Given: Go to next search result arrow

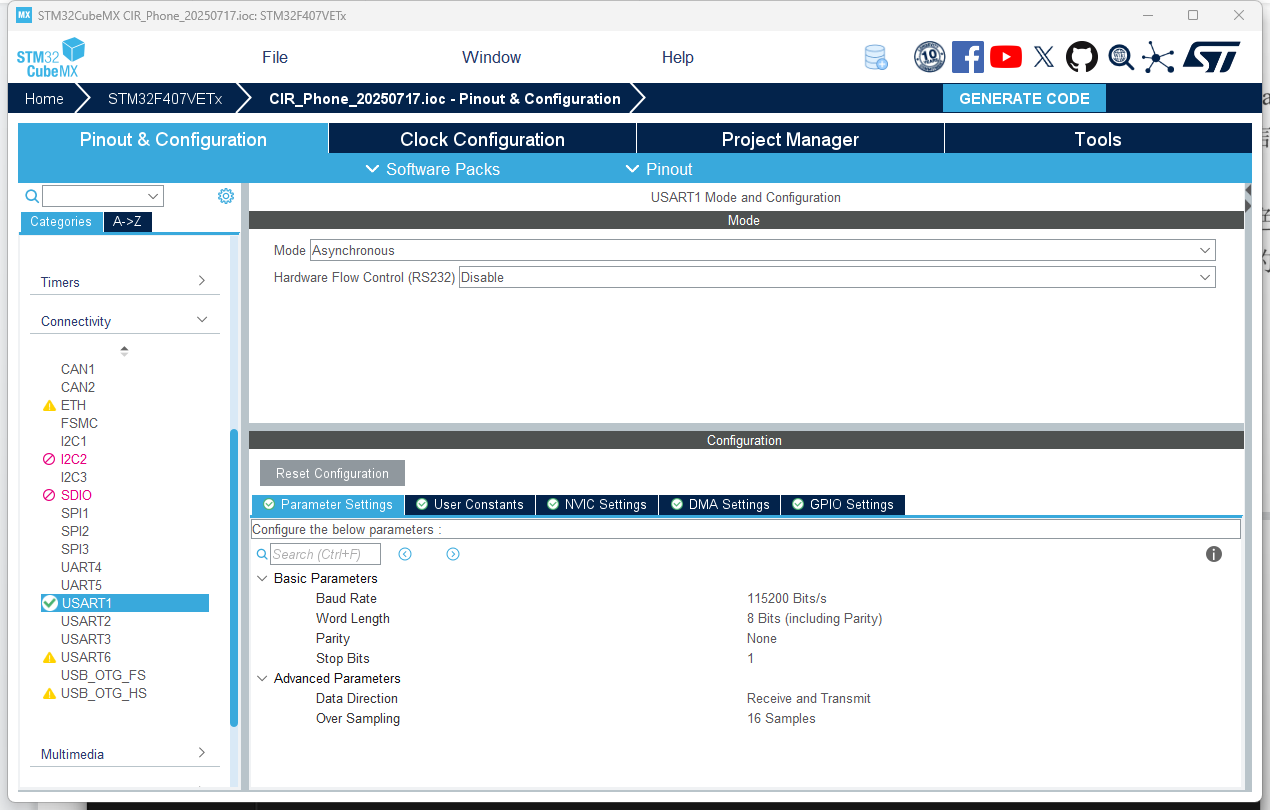Looking at the screenshot, I should [453, 554].
